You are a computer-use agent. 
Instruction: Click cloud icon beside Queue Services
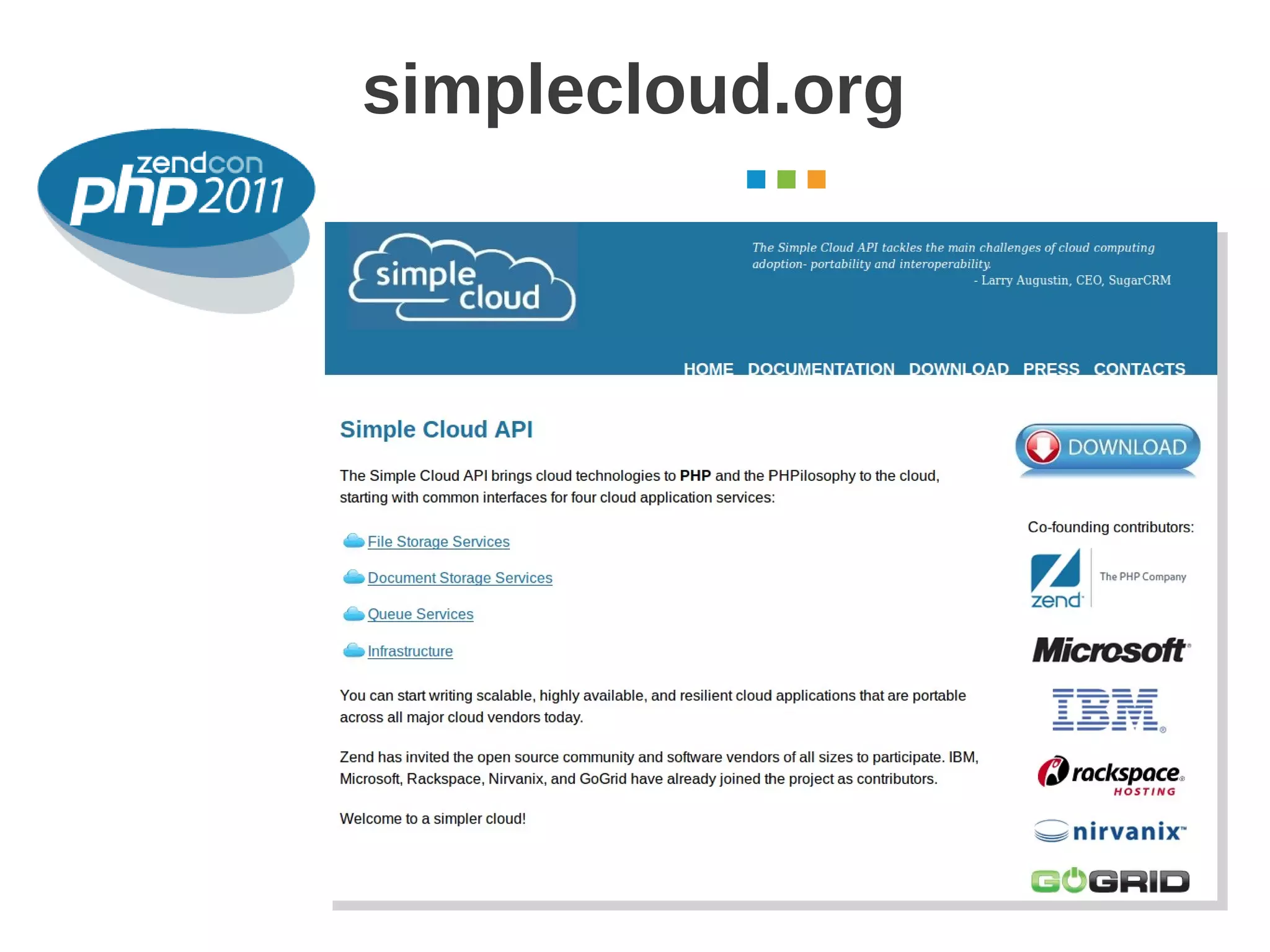tap(353, 614)
